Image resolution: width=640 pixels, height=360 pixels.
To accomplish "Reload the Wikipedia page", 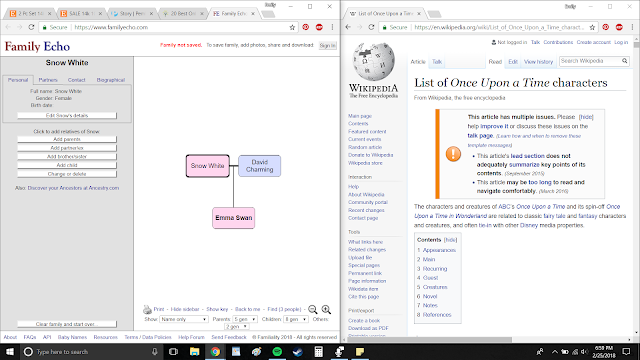I will click(x=371, y=27).
